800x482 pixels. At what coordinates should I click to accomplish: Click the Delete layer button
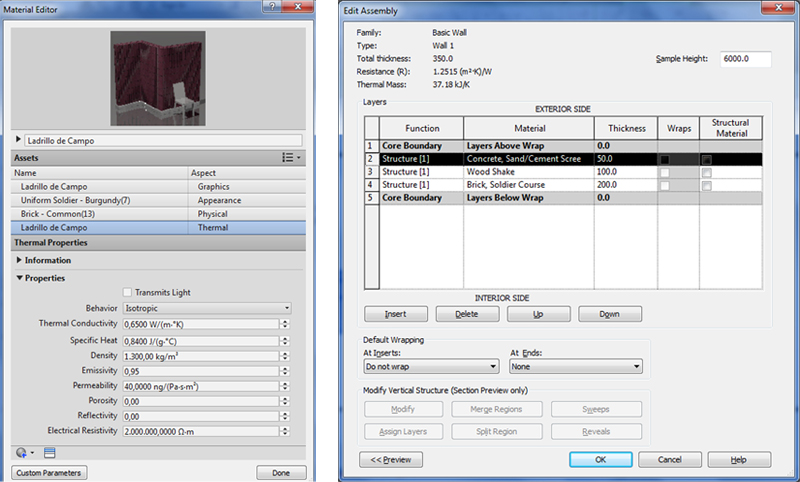(x=467, y=314)
